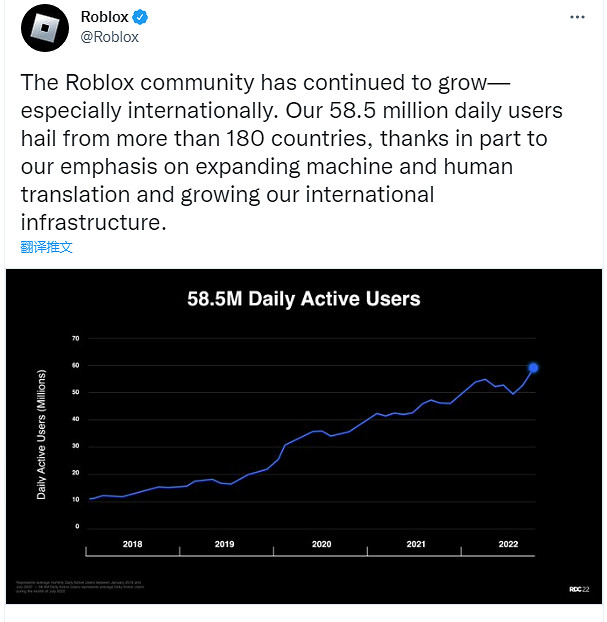Click the glowing blue endpoint on the chart
Image resolution: width=607 pixels, height=622 pixels.
point(533,368)
